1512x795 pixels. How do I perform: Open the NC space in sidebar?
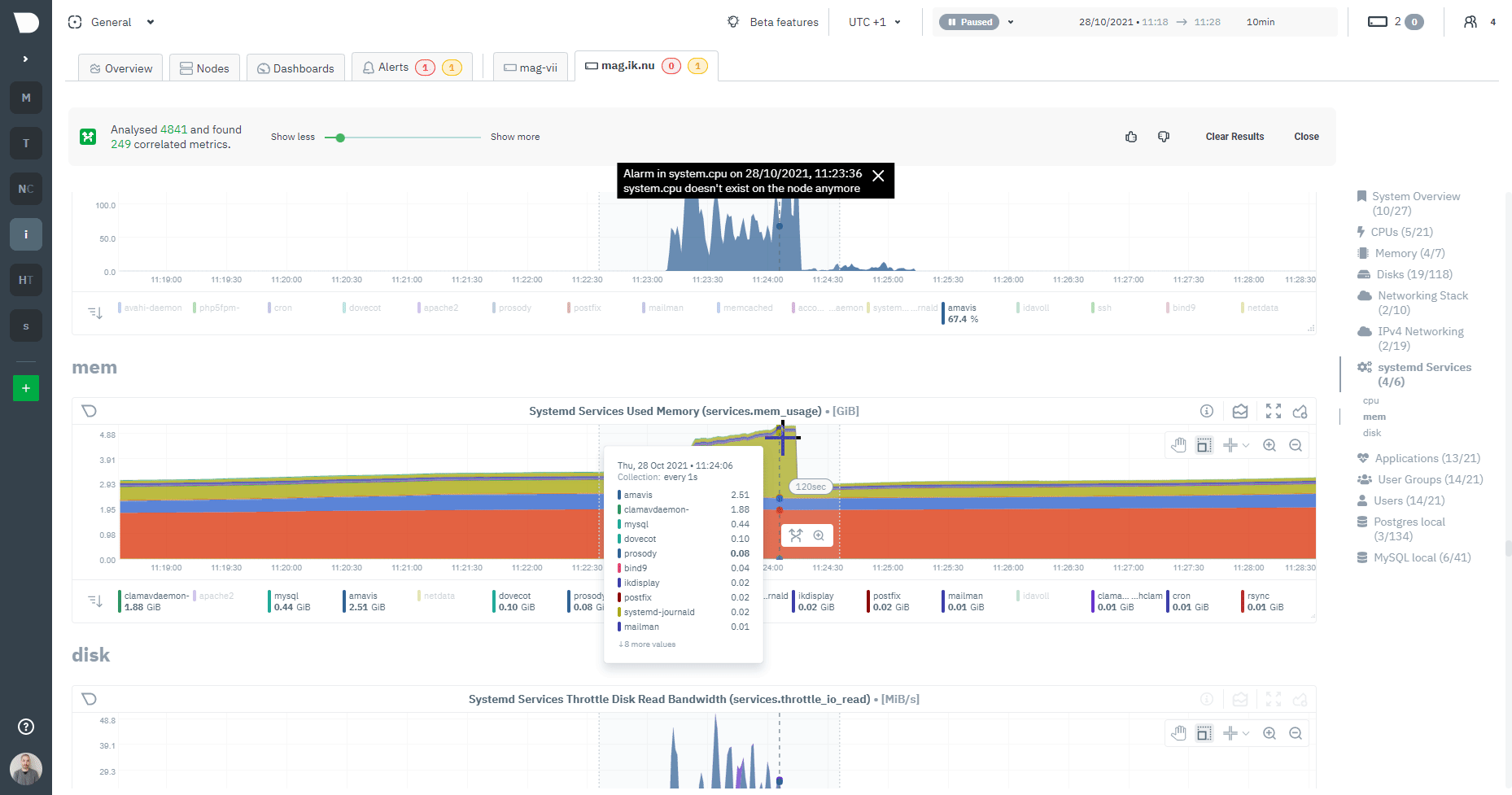26,189
